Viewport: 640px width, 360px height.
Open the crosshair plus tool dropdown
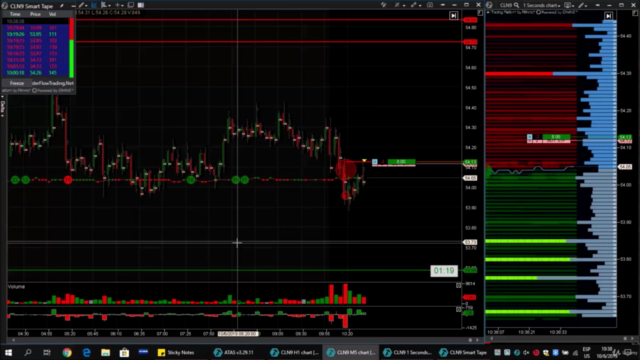pyautogui.click(x=119, y=5)
